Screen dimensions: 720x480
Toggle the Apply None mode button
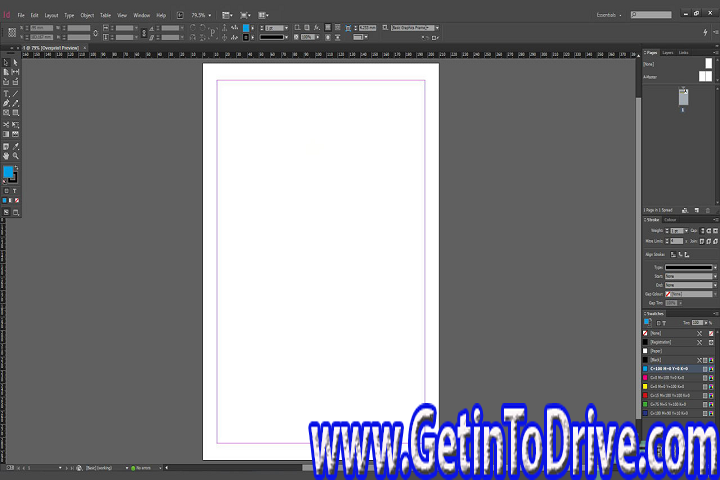[17, 200]
